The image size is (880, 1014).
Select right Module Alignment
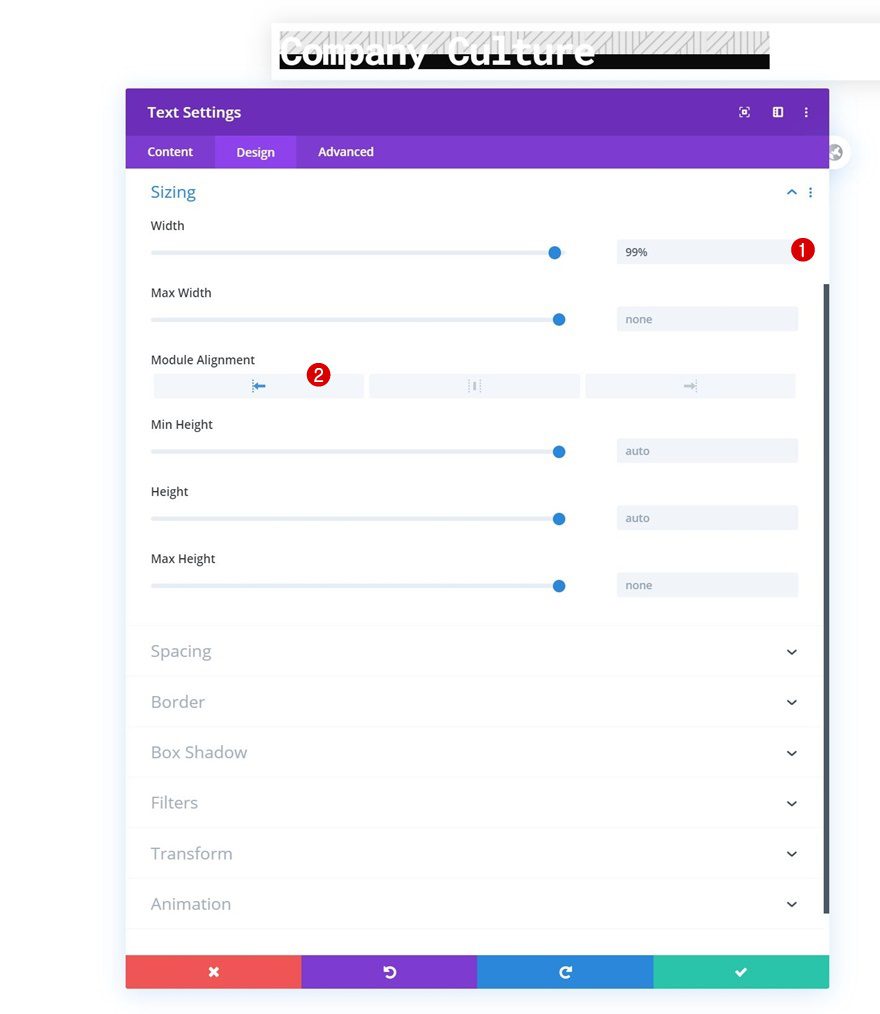(690, 385)
